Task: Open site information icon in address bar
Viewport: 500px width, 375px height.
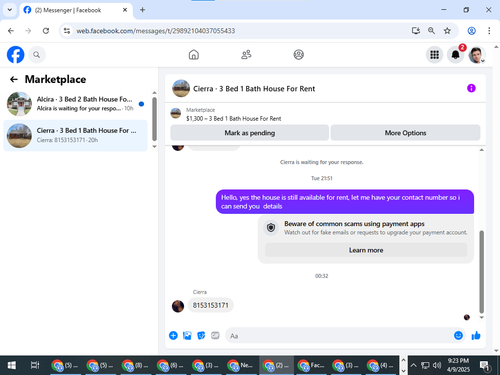Action: 67,31
